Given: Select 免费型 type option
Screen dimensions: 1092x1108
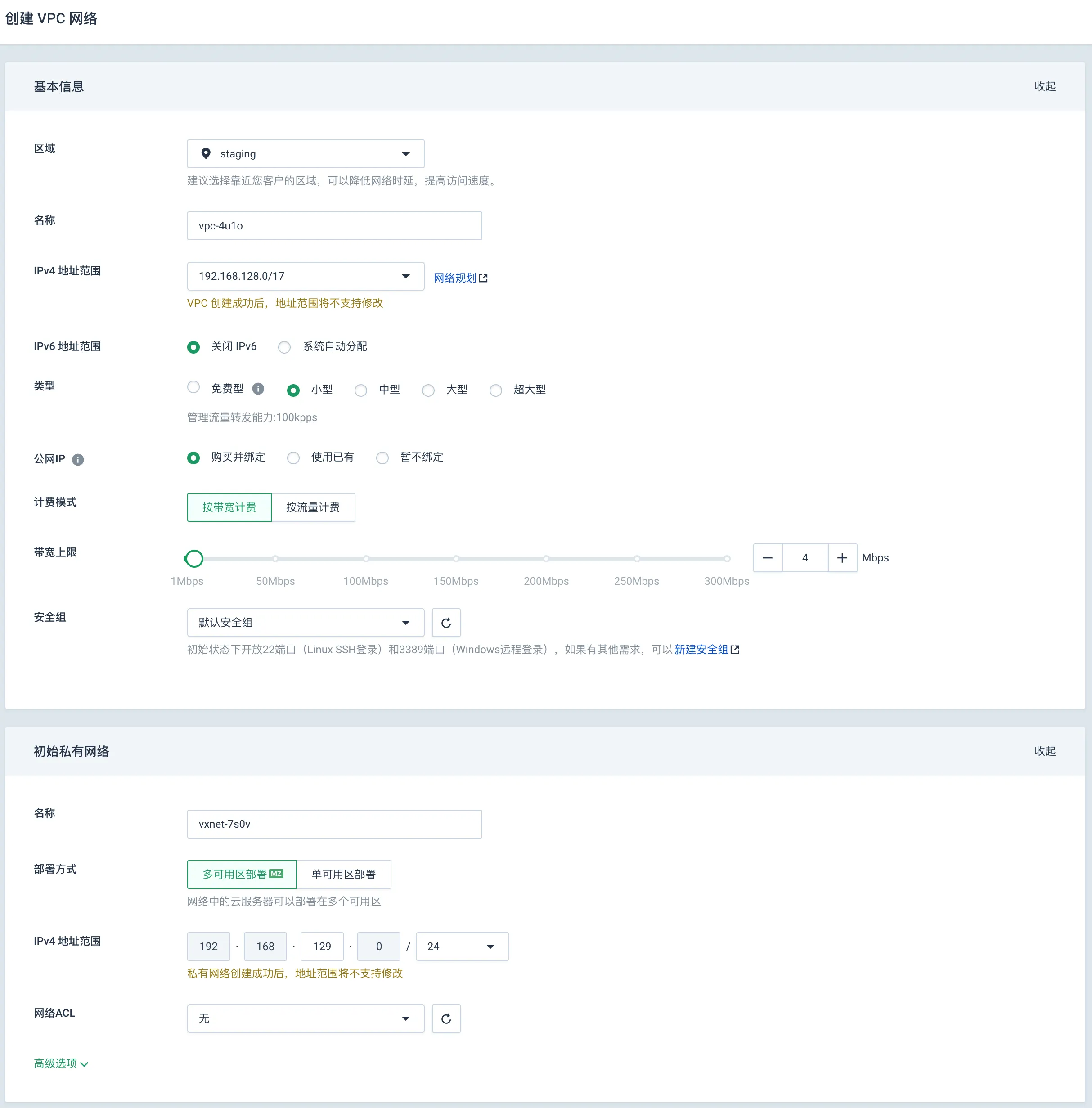Looking at the screenshot, I should click(x=192, y=389).
